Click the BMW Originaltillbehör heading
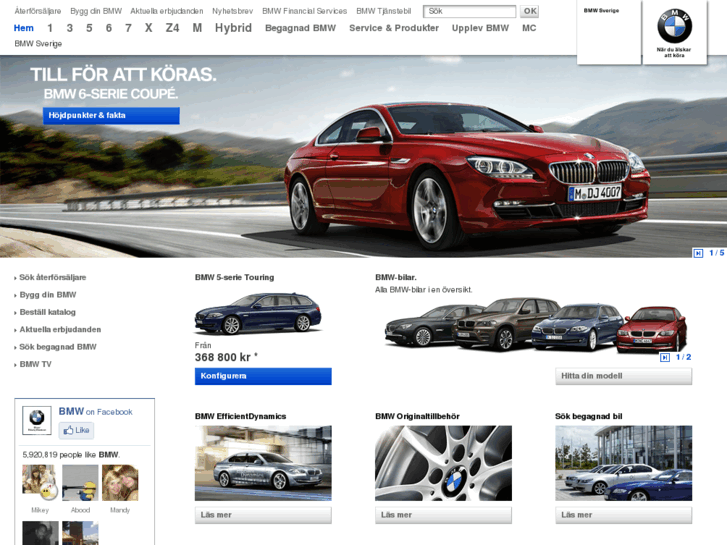Screen dimensions: 727x545 click(417, 417)
